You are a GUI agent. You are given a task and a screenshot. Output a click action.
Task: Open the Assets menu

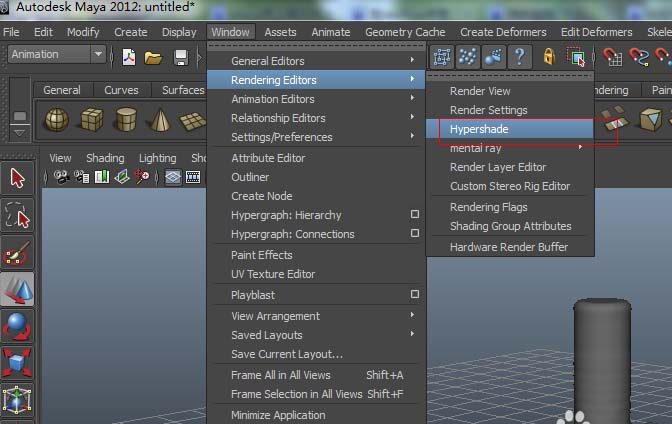280,32
